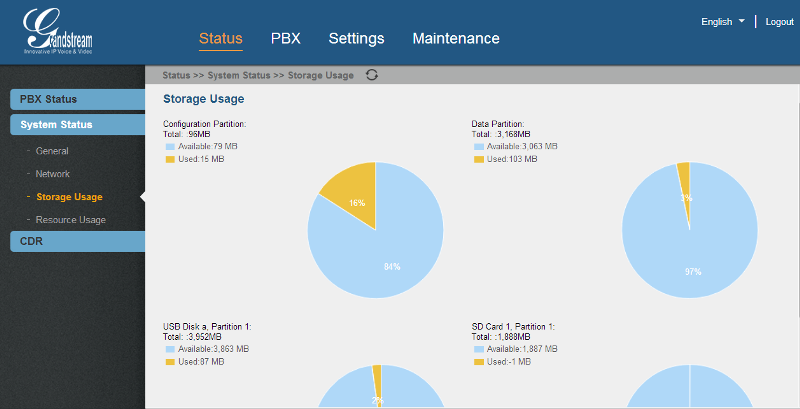
Task: Open the Maintenance tab
Action: [455, 39]
